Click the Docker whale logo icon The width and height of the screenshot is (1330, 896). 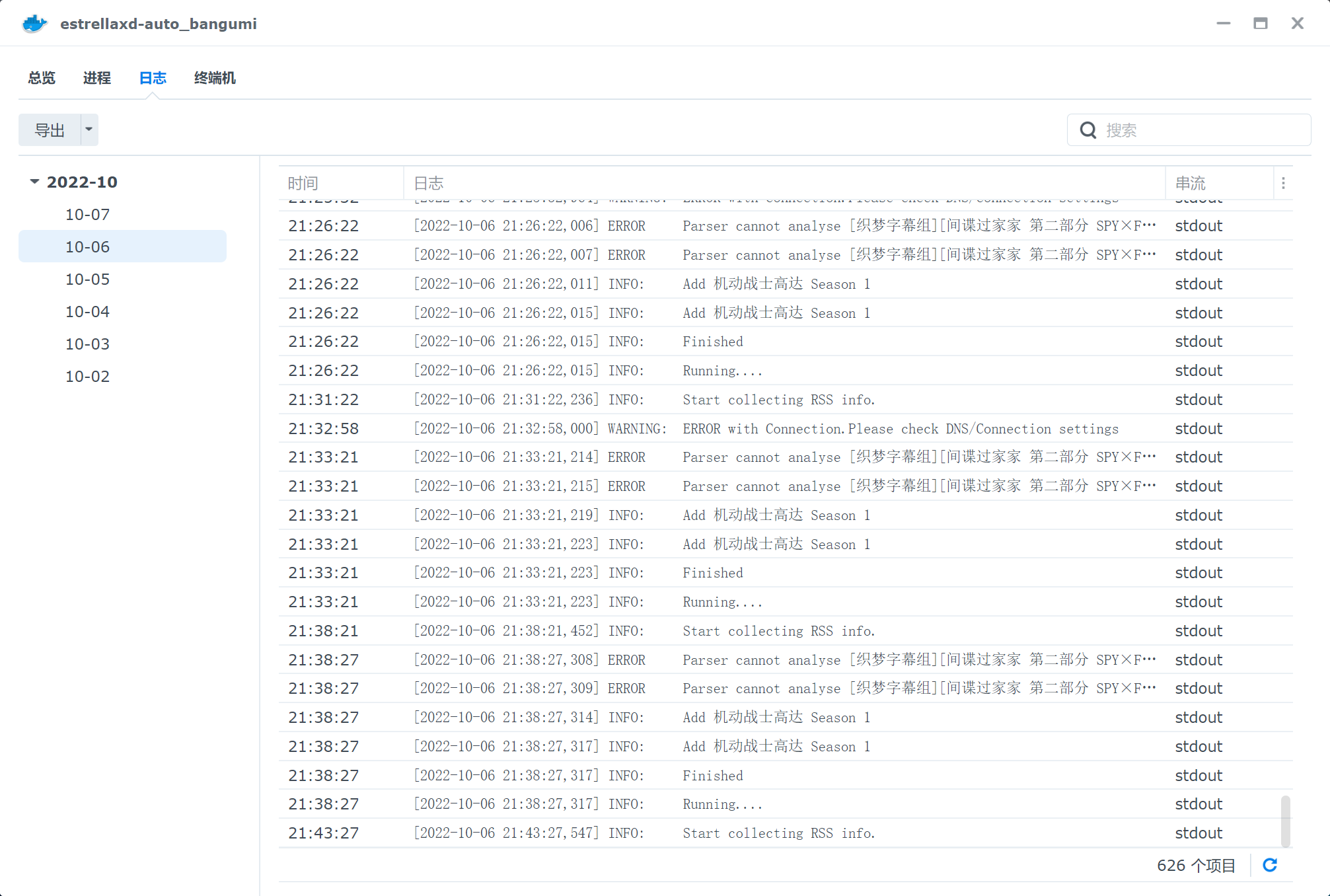click(x=34, y=22)
